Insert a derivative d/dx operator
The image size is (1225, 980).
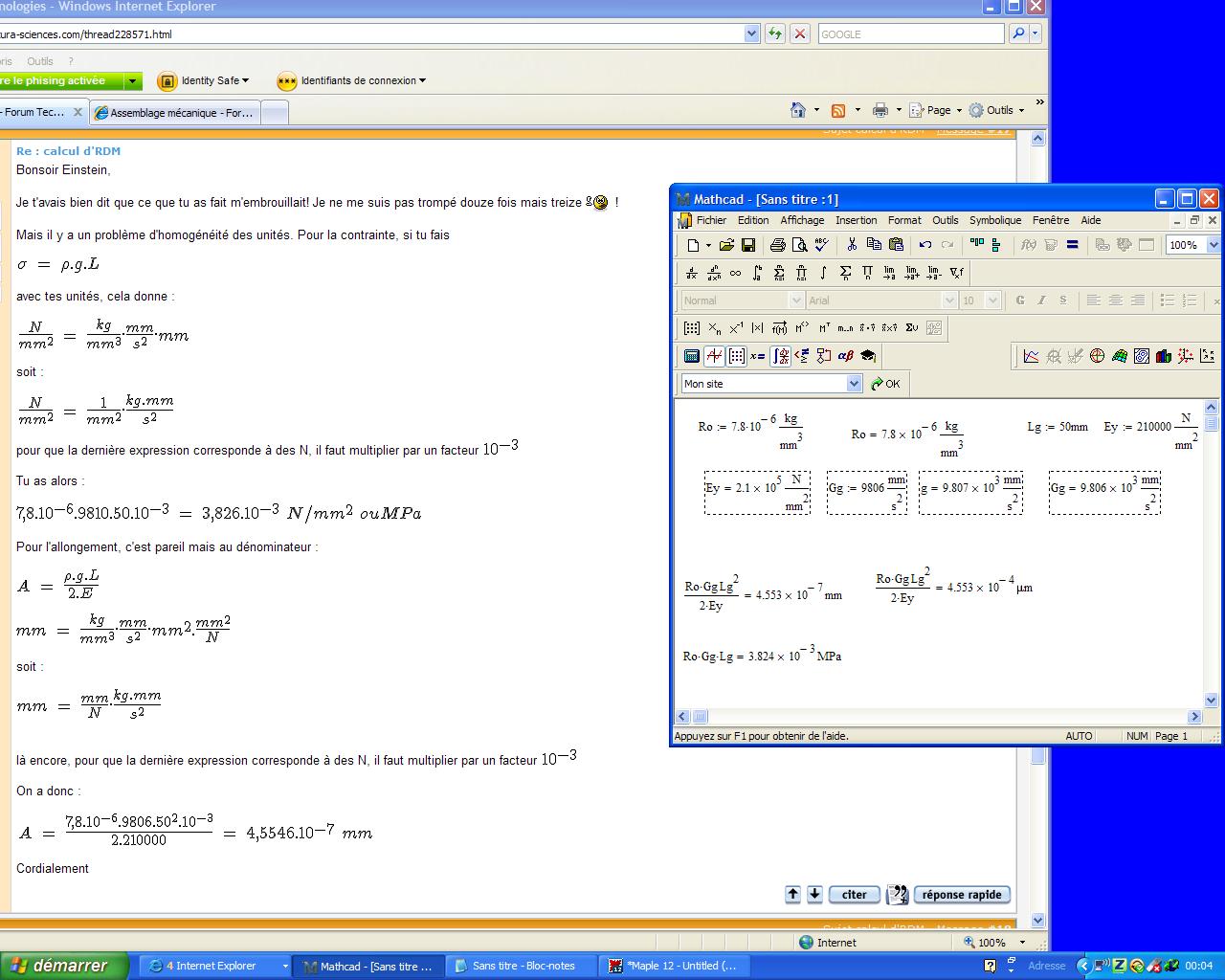pyautogui.click(x=692, y=273)
